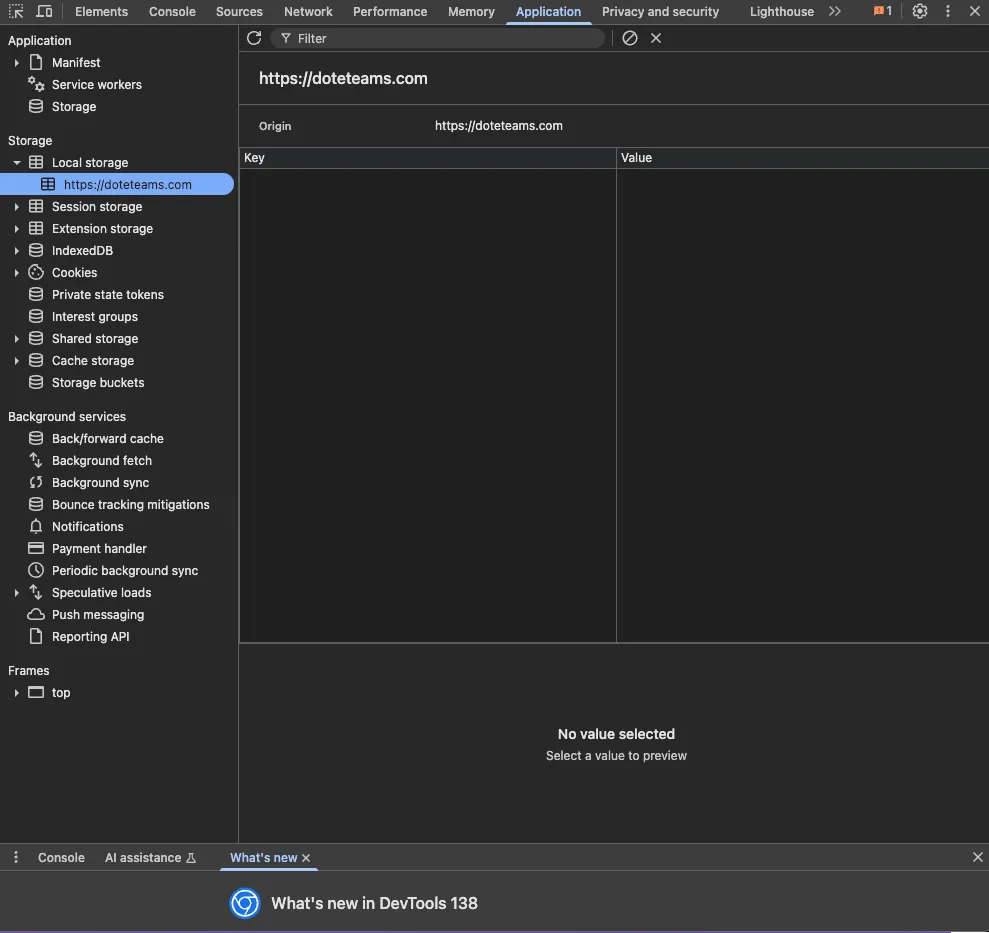Switch to the Network tab
Screen dimensions: 989x933
coord(308,11)
